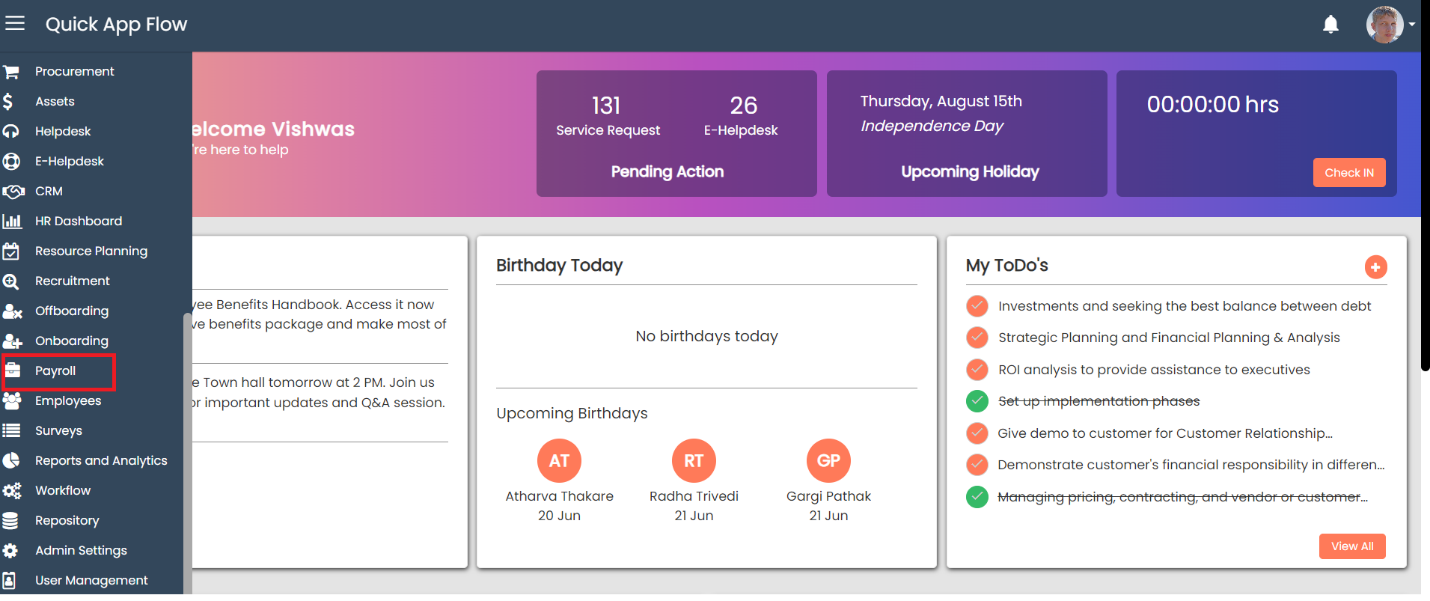Click the Procurement cart icon

point(11,72)
